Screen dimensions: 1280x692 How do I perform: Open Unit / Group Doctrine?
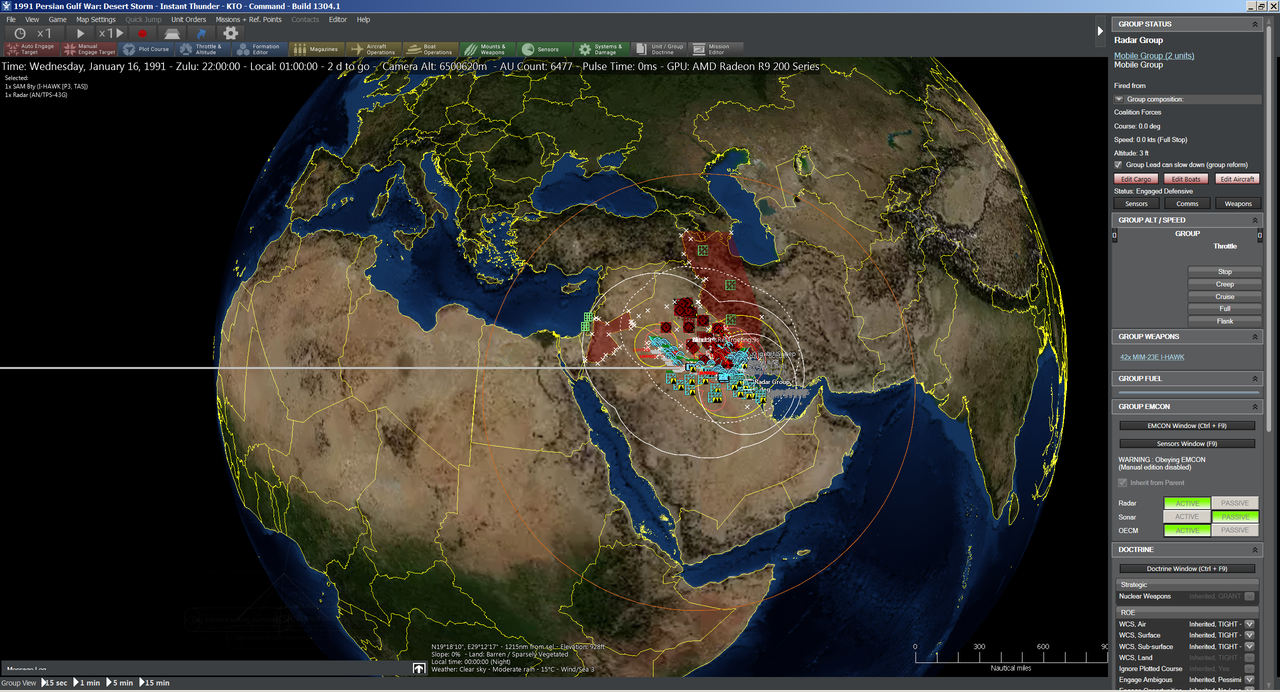[659, 49]
